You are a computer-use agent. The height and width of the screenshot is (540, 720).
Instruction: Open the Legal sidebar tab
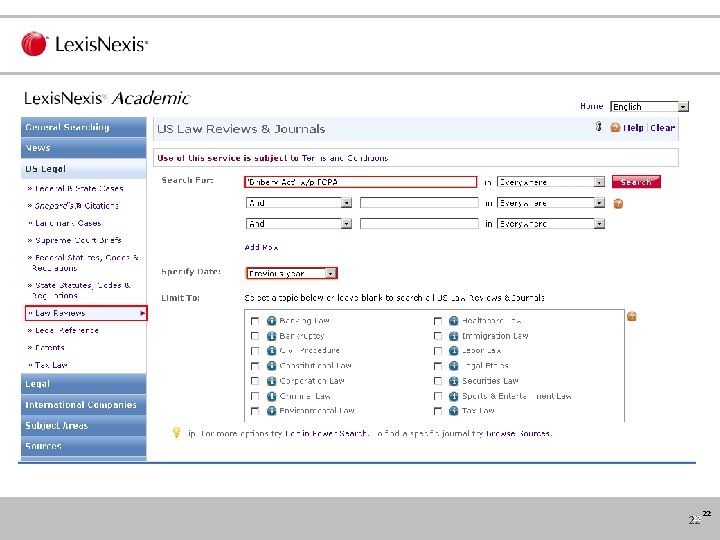(84, 384)
